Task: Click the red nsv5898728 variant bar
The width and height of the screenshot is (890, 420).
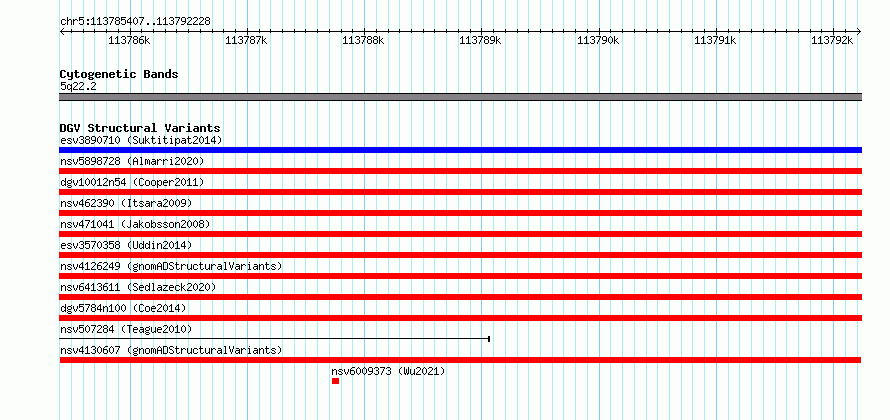Action: 460,171
